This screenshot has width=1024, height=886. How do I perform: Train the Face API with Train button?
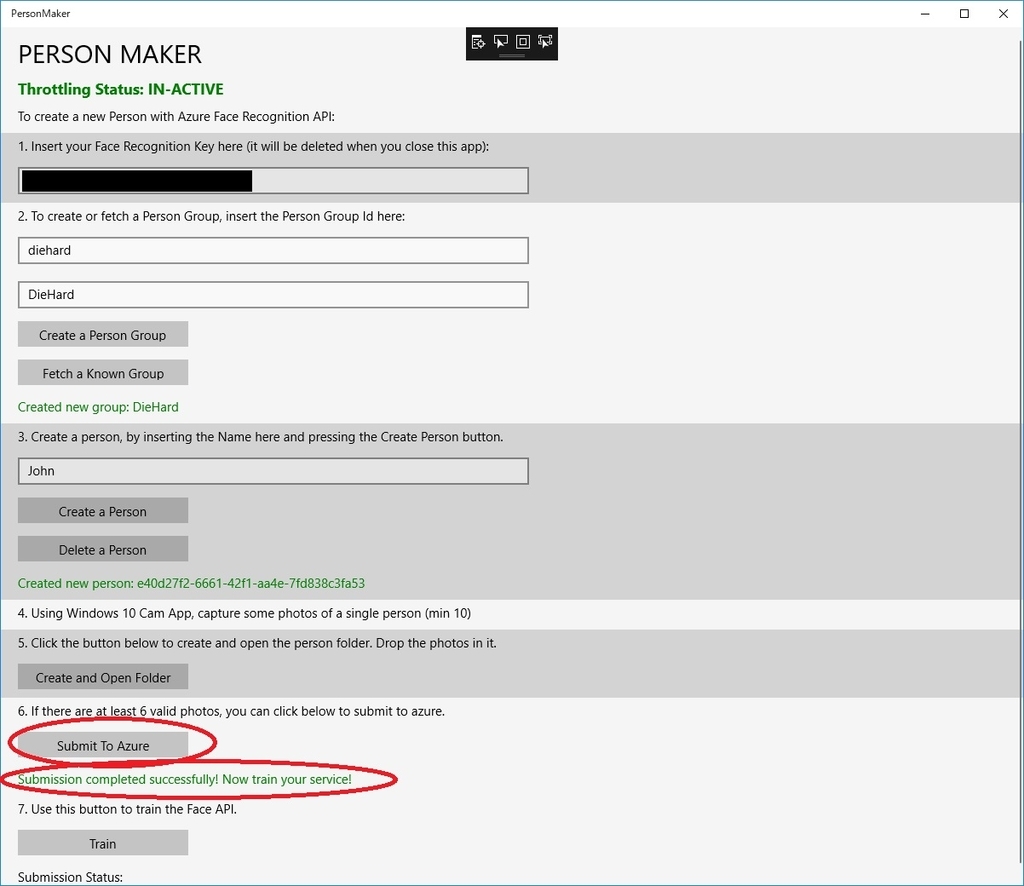103,844
